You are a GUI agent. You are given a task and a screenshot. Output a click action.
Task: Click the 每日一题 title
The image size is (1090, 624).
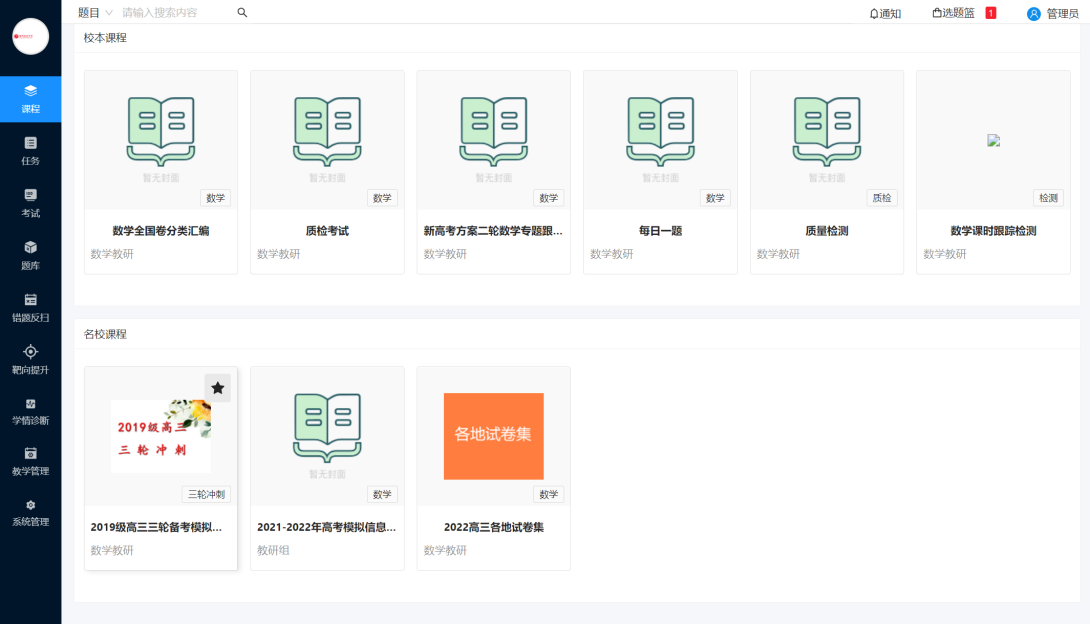660,231
